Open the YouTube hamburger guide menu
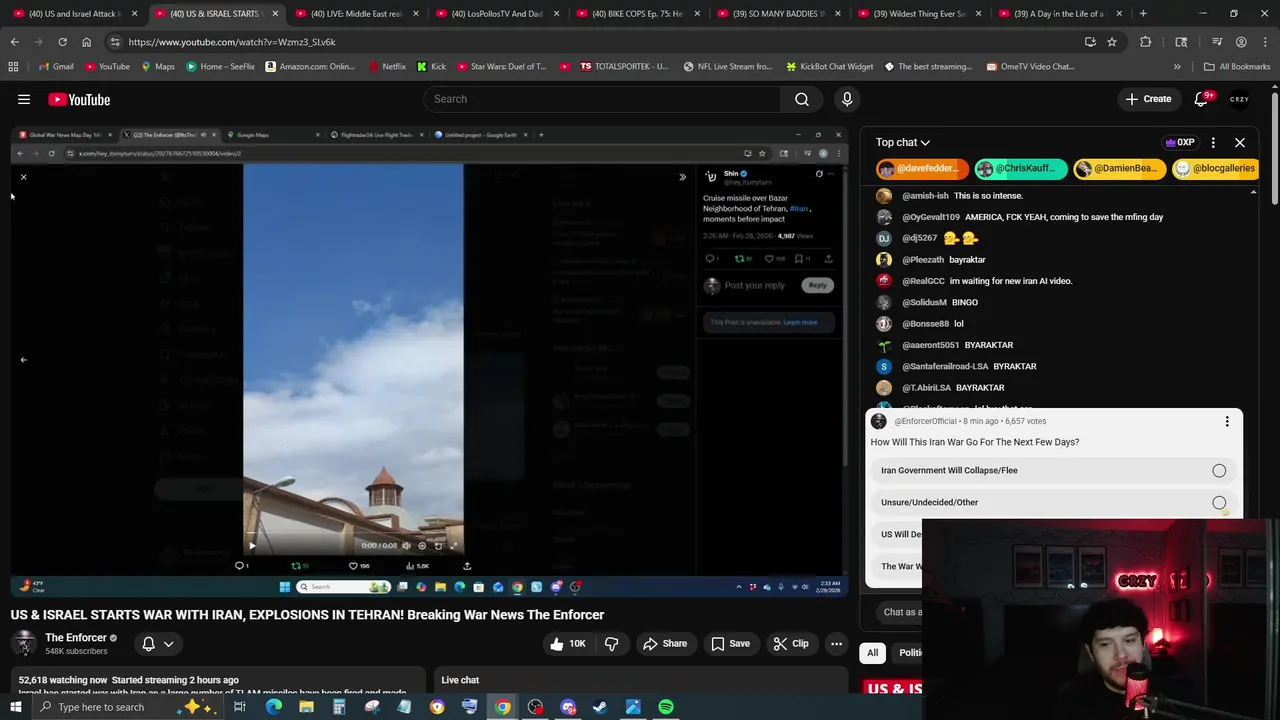Image resolution: width=1280 pixels, height=720 pixels. click(x=24, y=99)
